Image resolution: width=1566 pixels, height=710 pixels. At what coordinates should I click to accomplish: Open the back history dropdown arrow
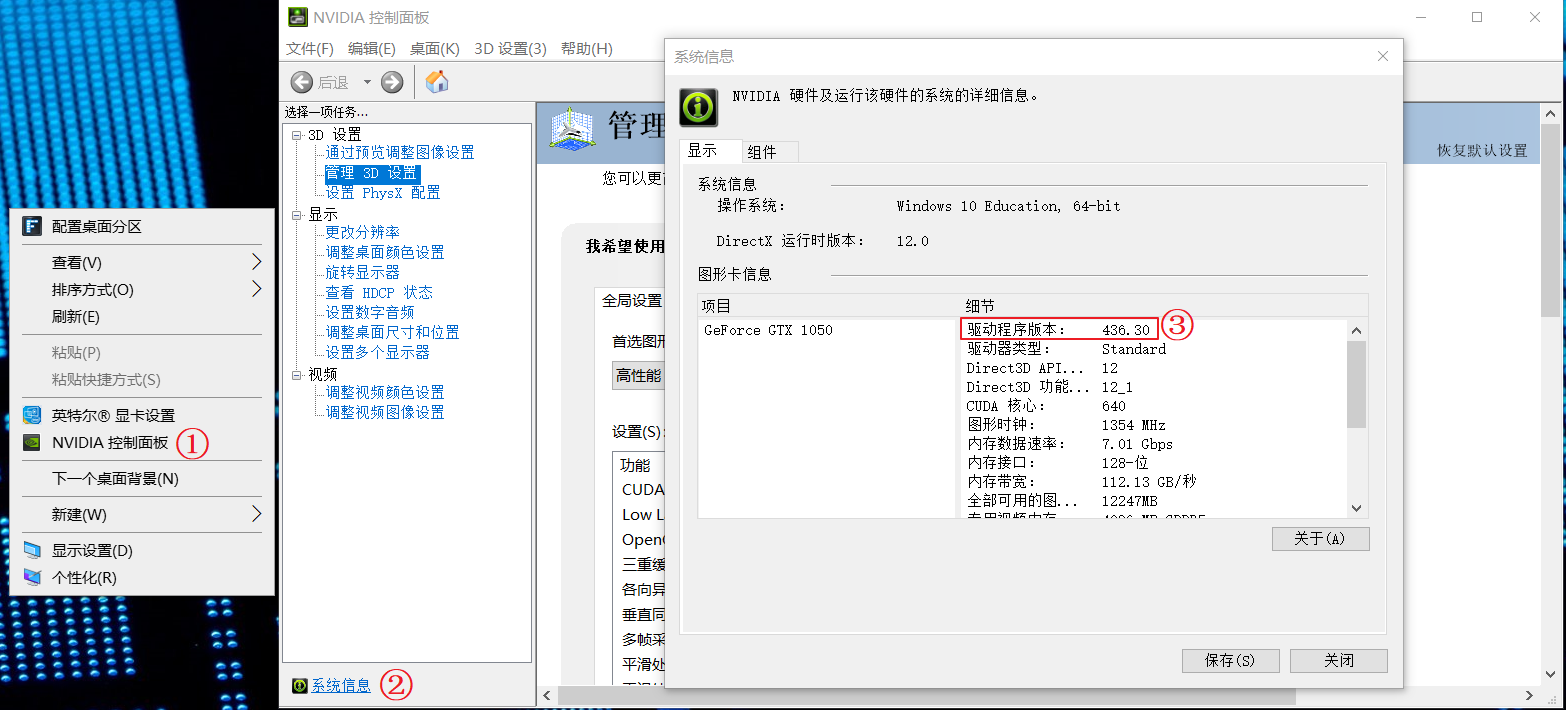(367, 82)
